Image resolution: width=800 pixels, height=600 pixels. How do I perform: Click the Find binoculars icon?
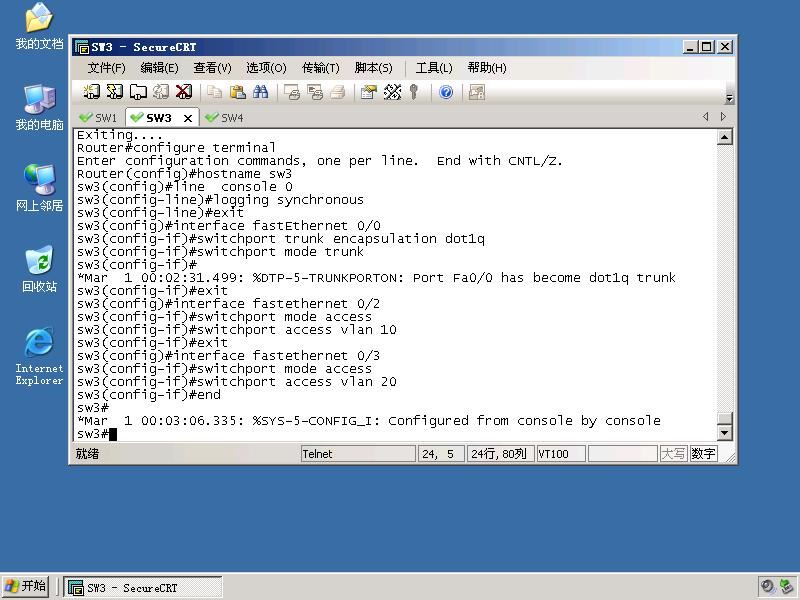[x=260, y=92]
